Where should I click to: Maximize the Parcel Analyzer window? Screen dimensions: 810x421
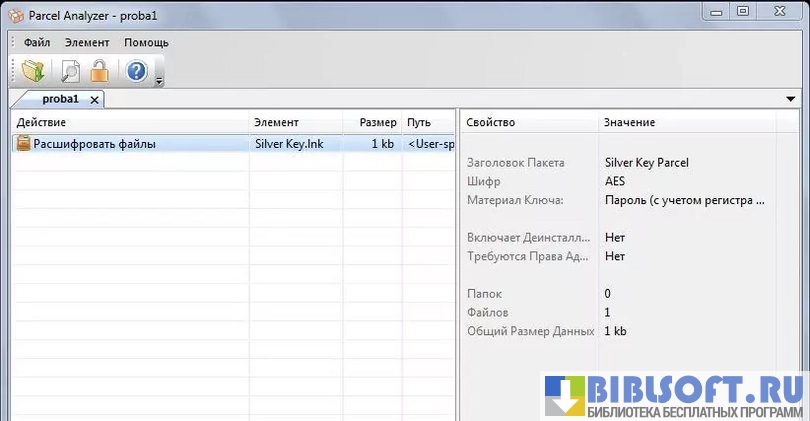pos(742,11)
